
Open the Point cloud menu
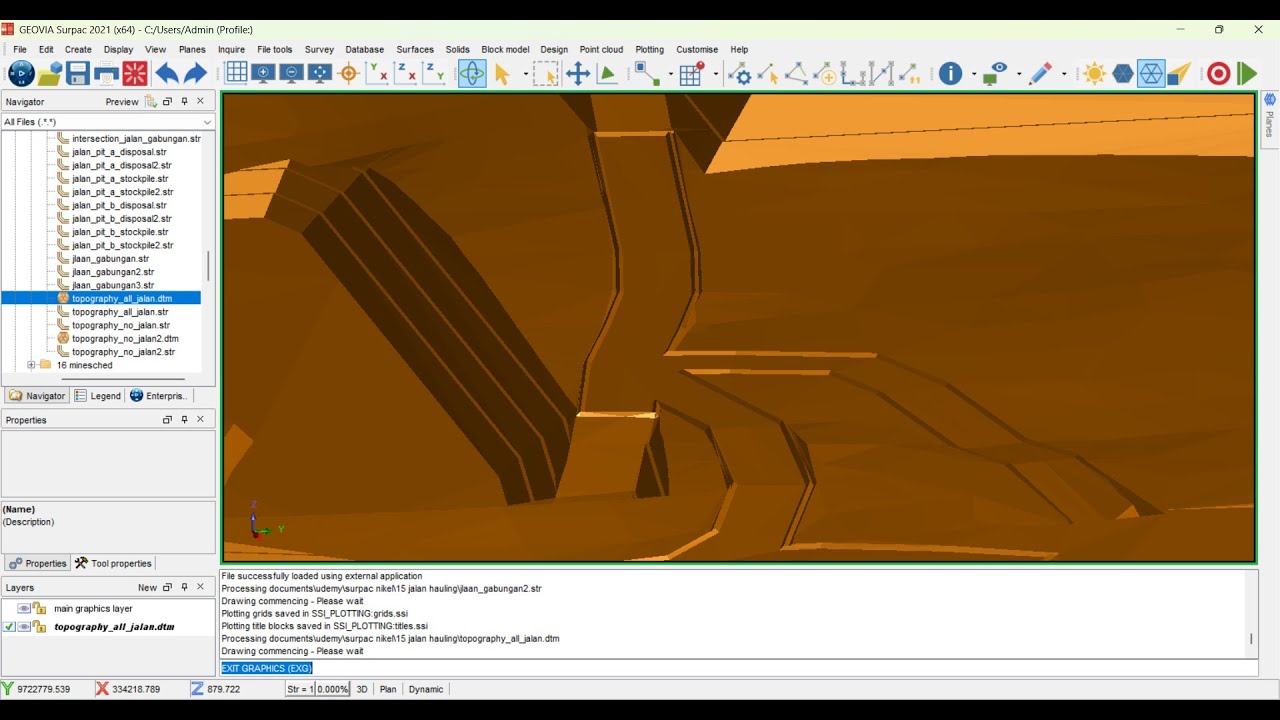pos(601,49)
